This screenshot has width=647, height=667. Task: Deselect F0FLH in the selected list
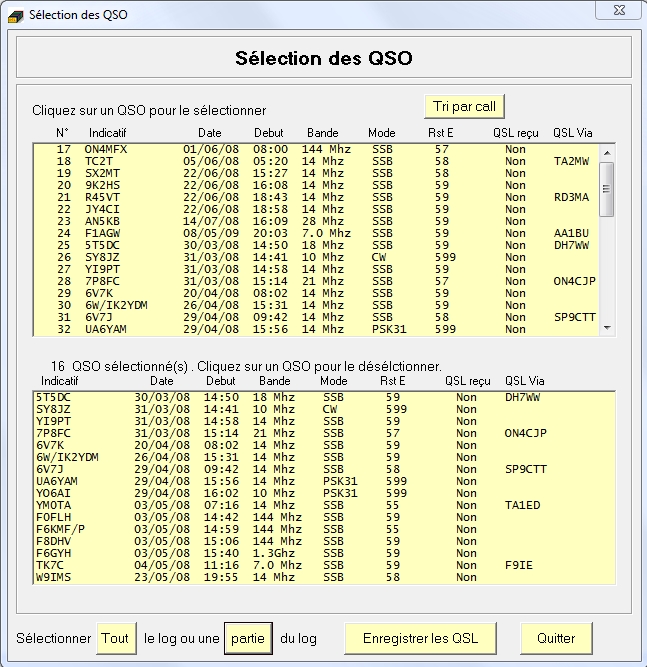324,517
